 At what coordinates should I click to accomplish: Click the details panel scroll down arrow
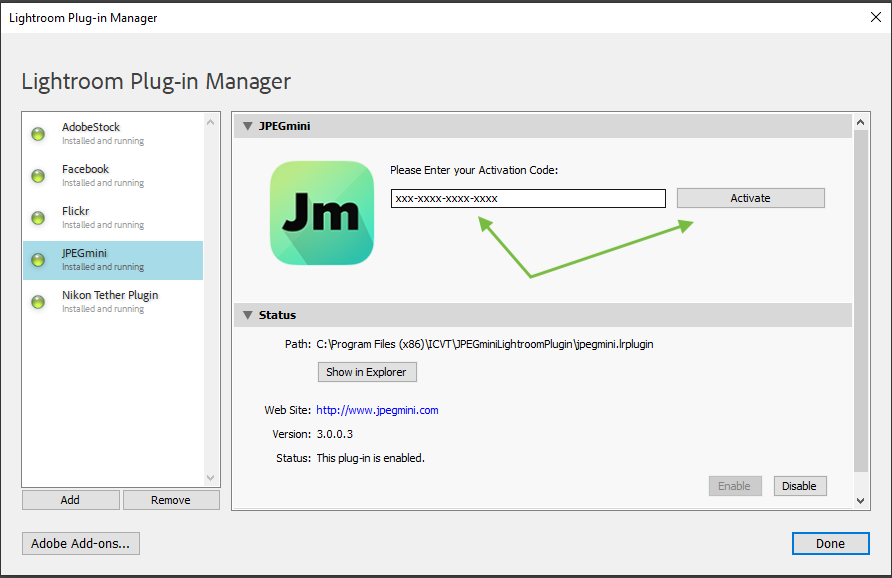(x=860, y=501)
